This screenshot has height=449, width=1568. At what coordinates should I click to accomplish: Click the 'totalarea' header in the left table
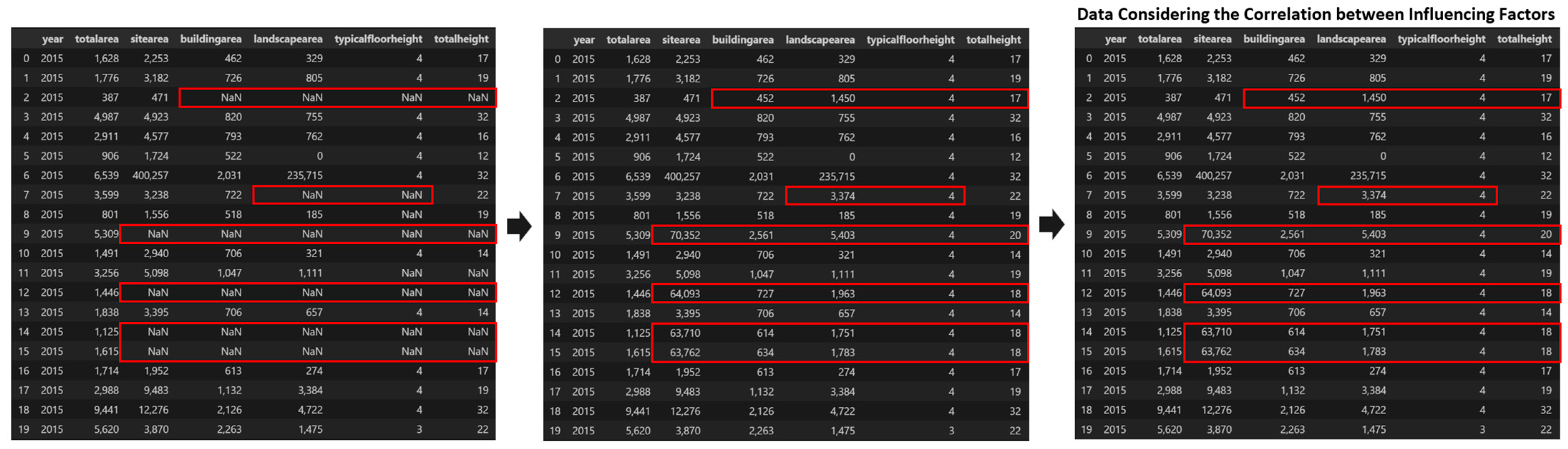point(97,39)
